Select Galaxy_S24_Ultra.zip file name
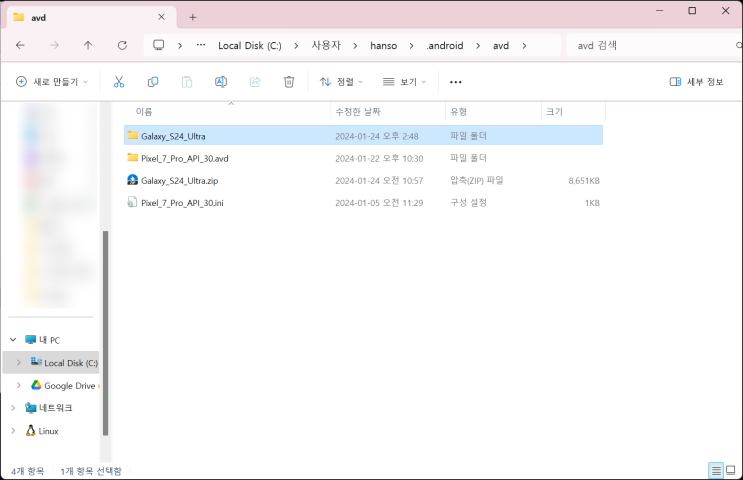 (x=180, y=181)
